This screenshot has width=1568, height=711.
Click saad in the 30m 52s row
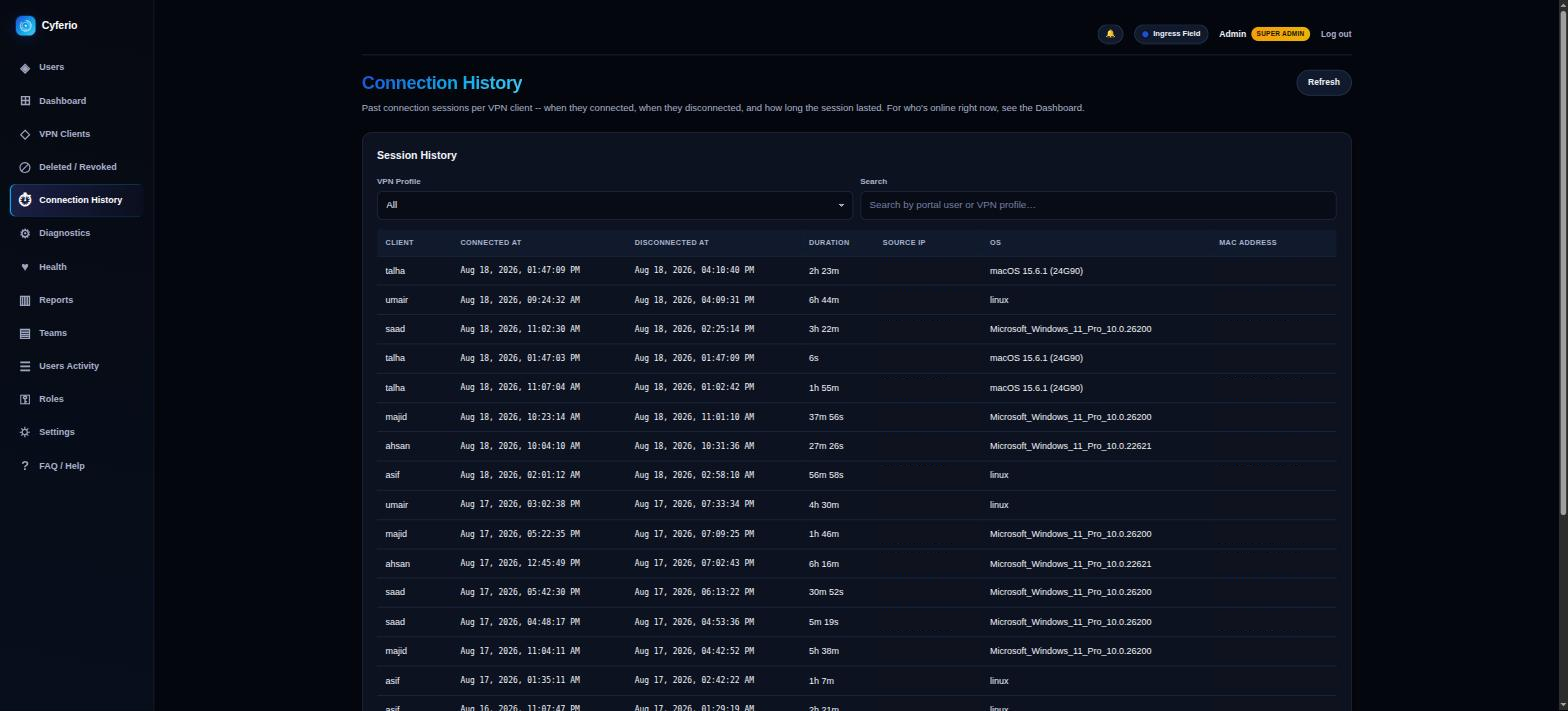coord(395,592)
